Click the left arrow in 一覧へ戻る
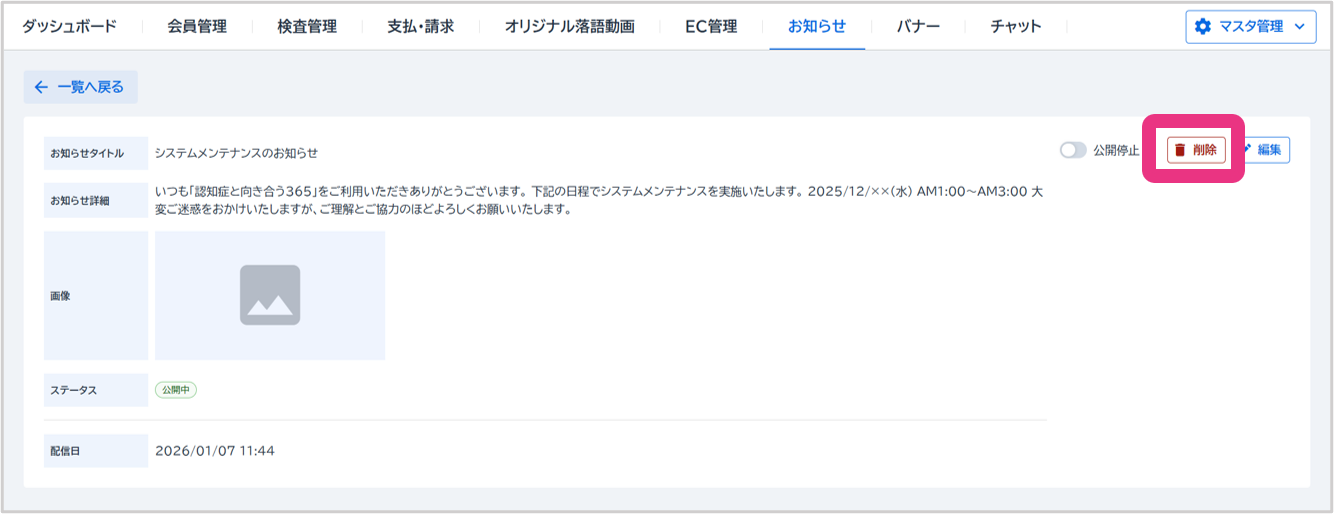This screenshot has width=1334, height=514. tap(41, 87)
